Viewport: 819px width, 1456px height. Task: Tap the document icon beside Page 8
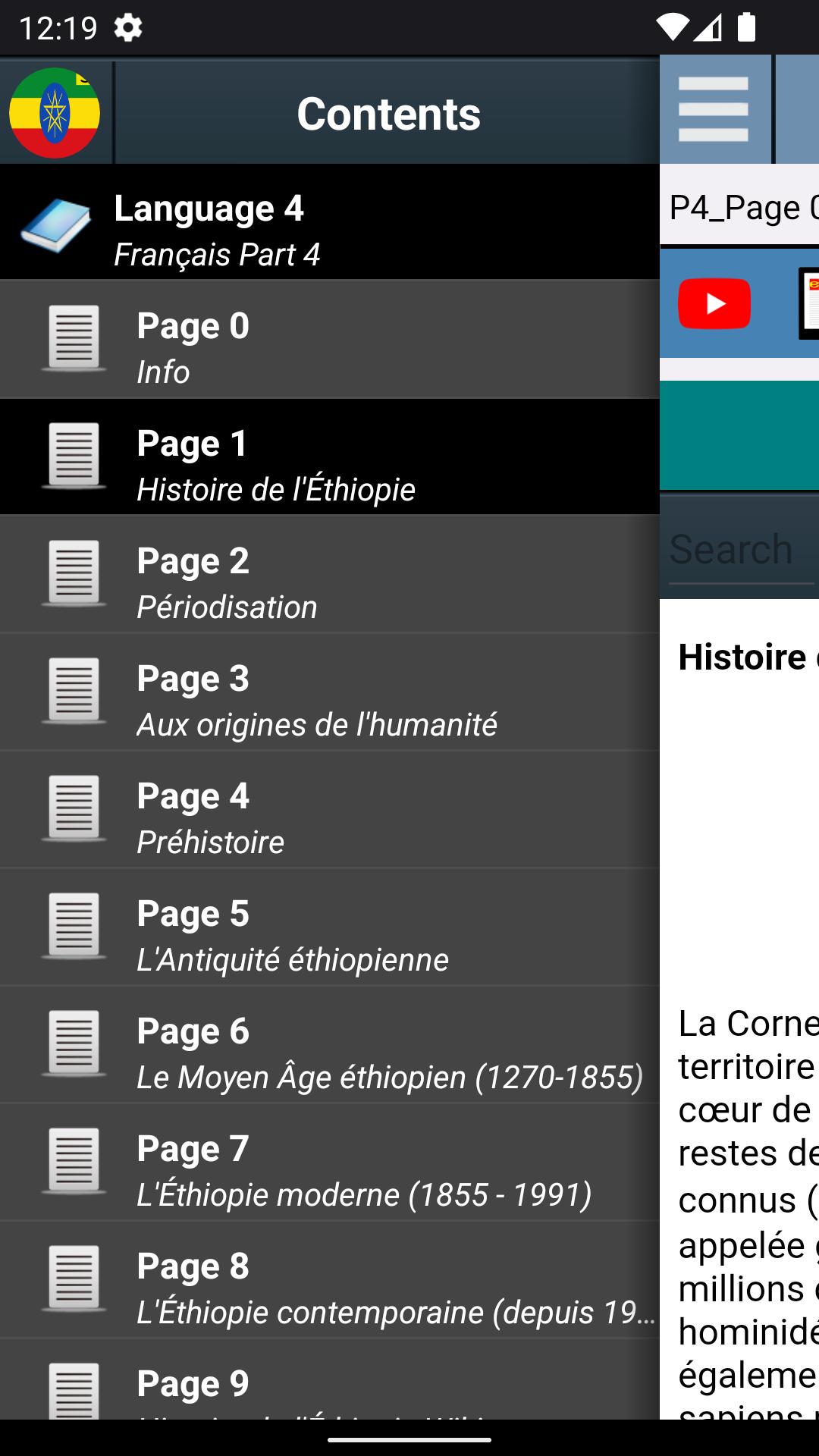click(74, 1279)
